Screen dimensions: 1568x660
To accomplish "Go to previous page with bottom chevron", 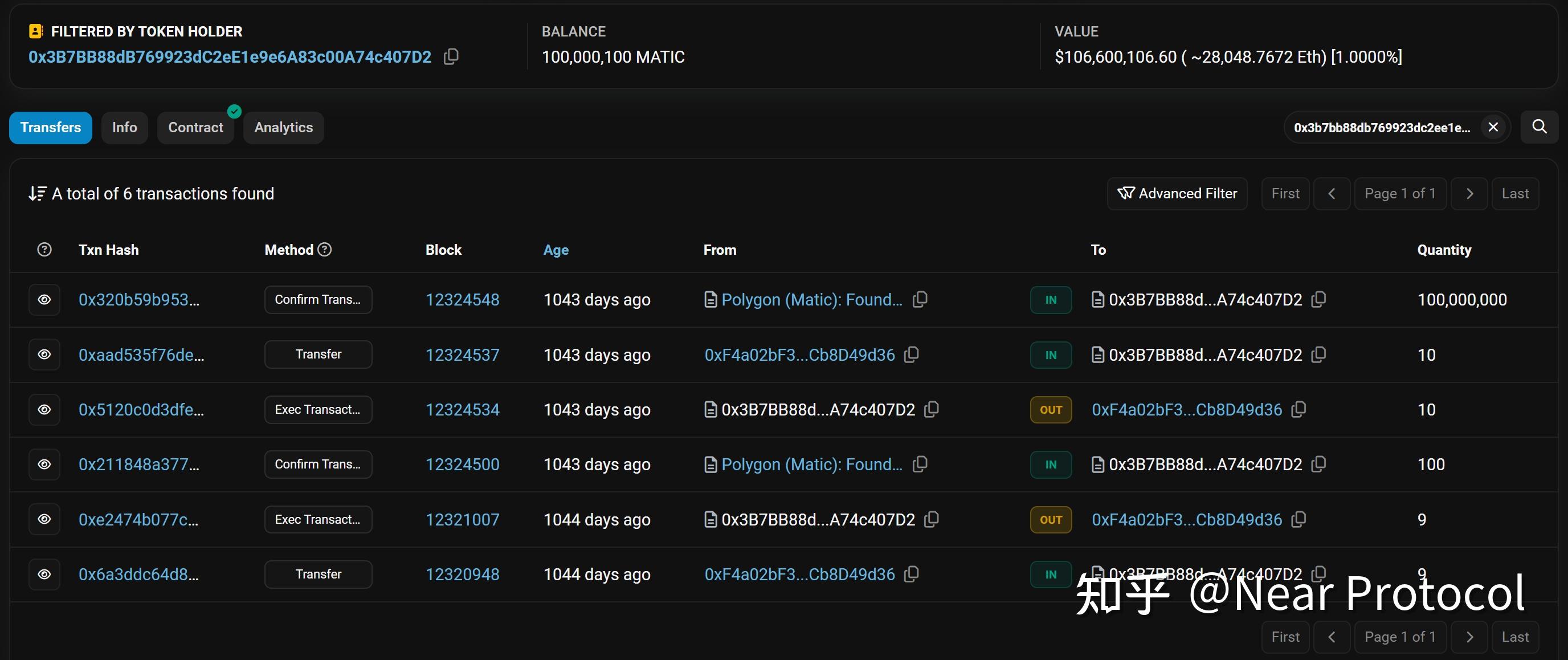I will [1331, 637].
